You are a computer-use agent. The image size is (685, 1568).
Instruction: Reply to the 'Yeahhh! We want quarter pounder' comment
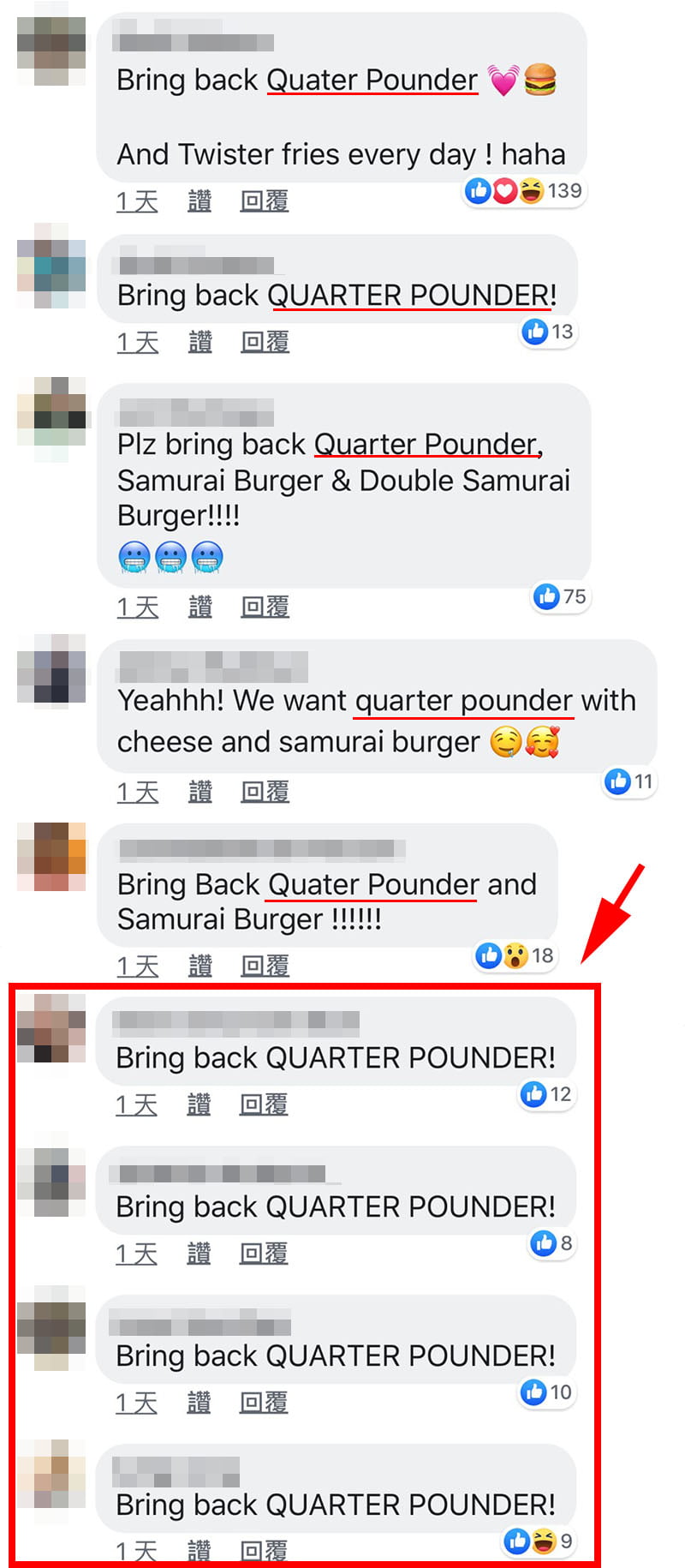tap(265, 793)
